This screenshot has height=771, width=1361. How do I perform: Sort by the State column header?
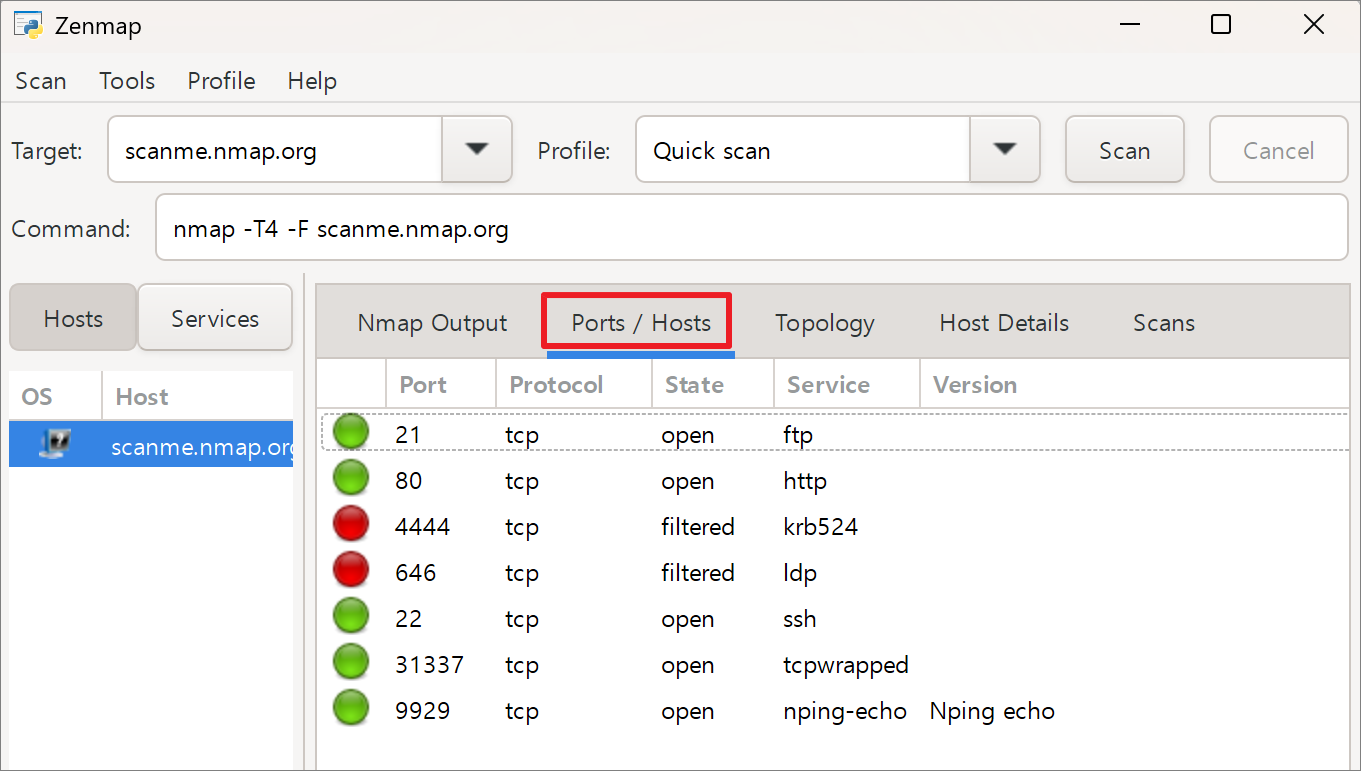[713, 385]
